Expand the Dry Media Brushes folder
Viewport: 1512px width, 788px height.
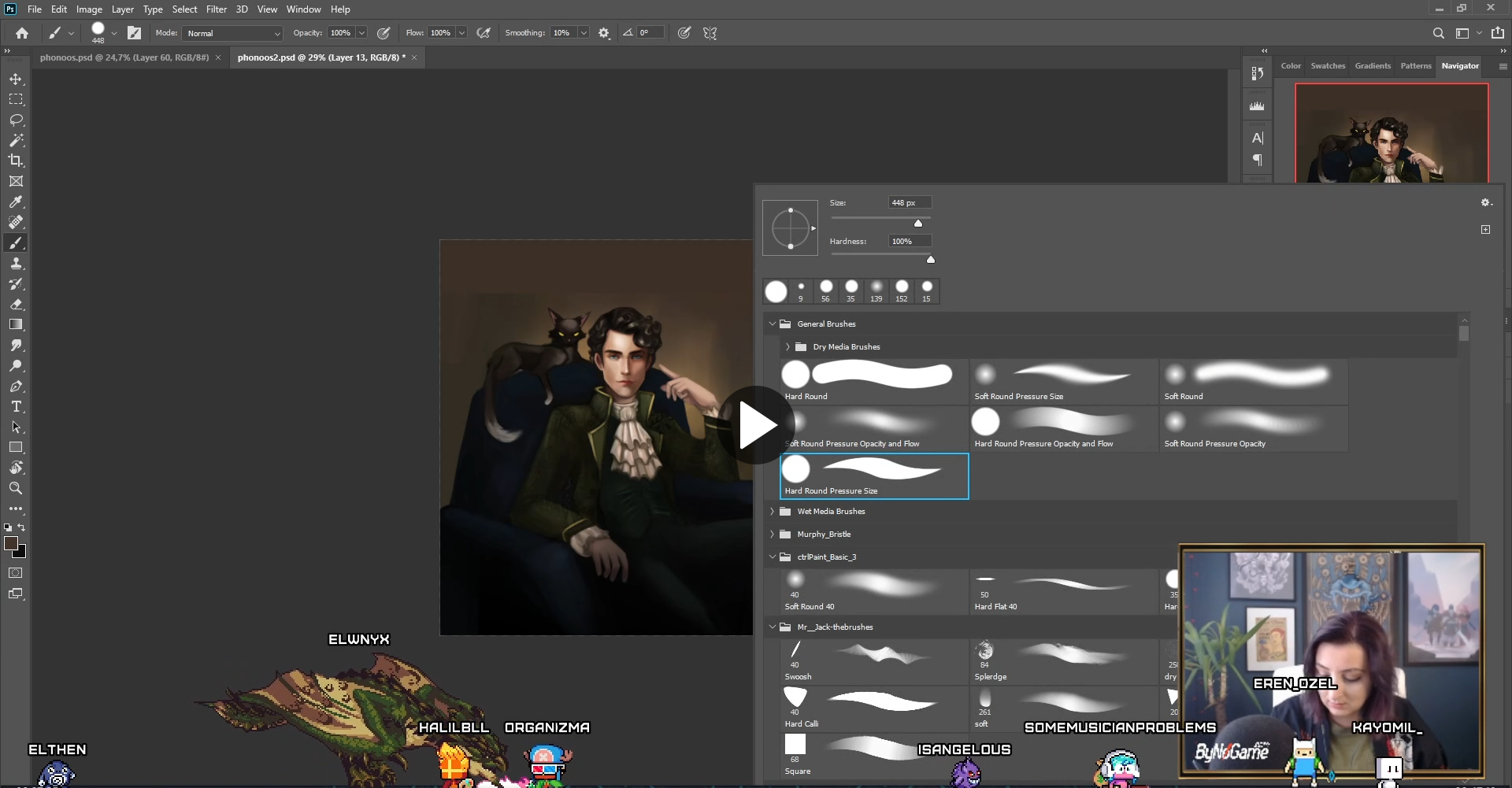[787, 346]
